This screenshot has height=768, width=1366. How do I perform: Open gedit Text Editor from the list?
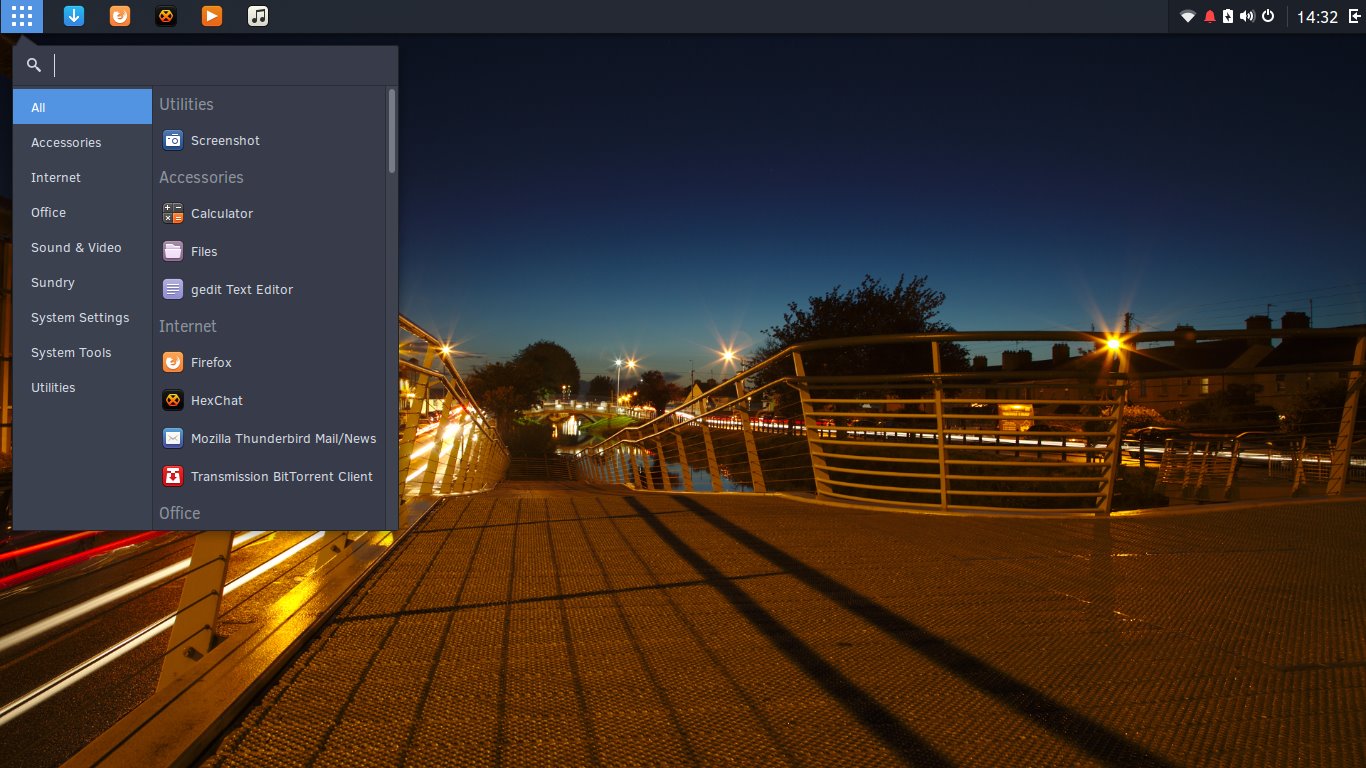point(241,290)
